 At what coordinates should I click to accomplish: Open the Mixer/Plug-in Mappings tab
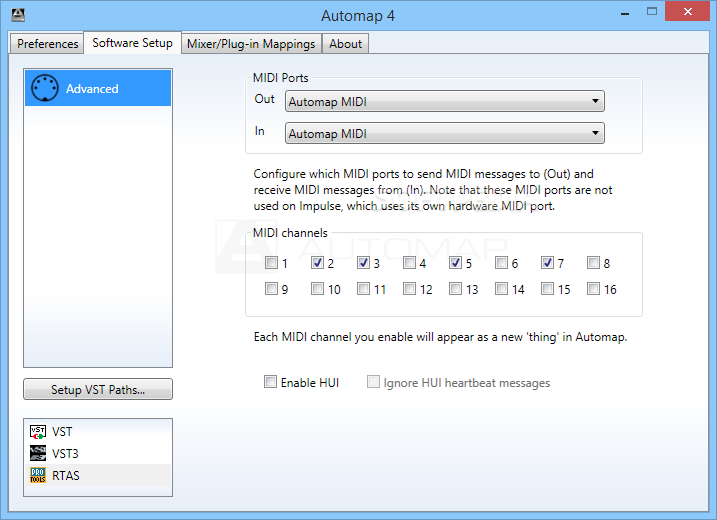tap(251, 43)
